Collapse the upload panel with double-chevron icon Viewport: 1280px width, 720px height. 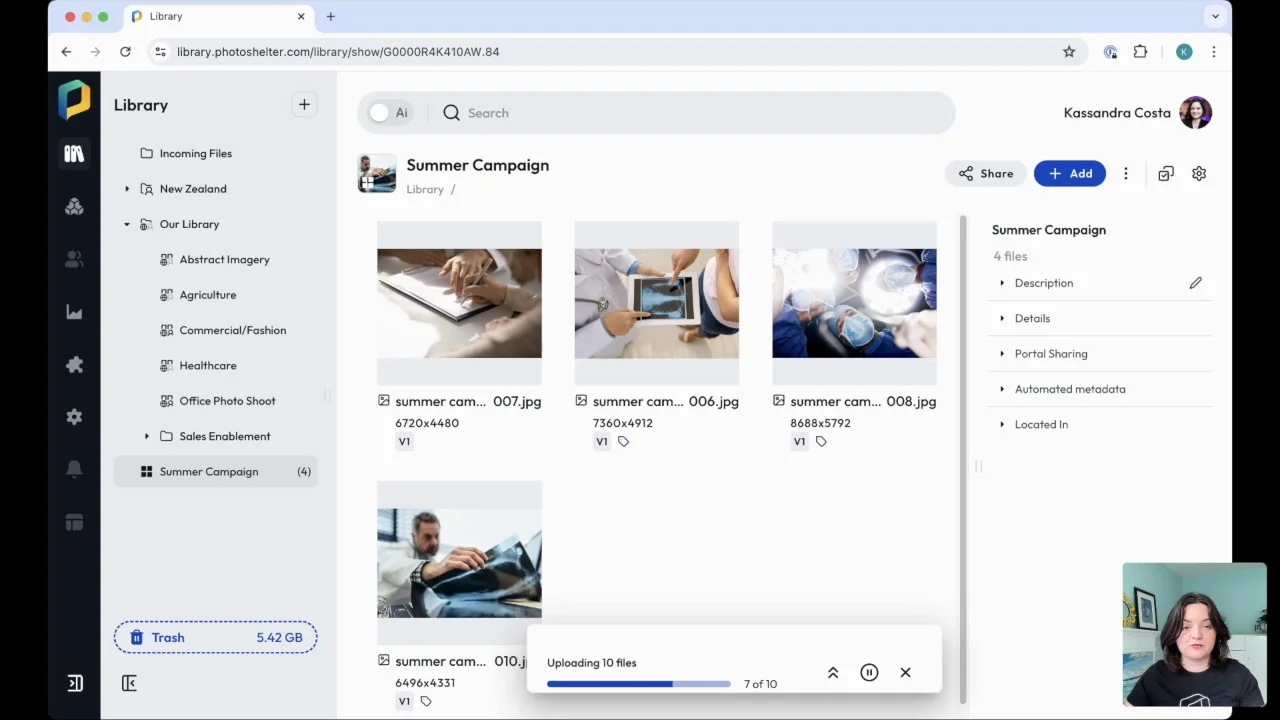832,673
